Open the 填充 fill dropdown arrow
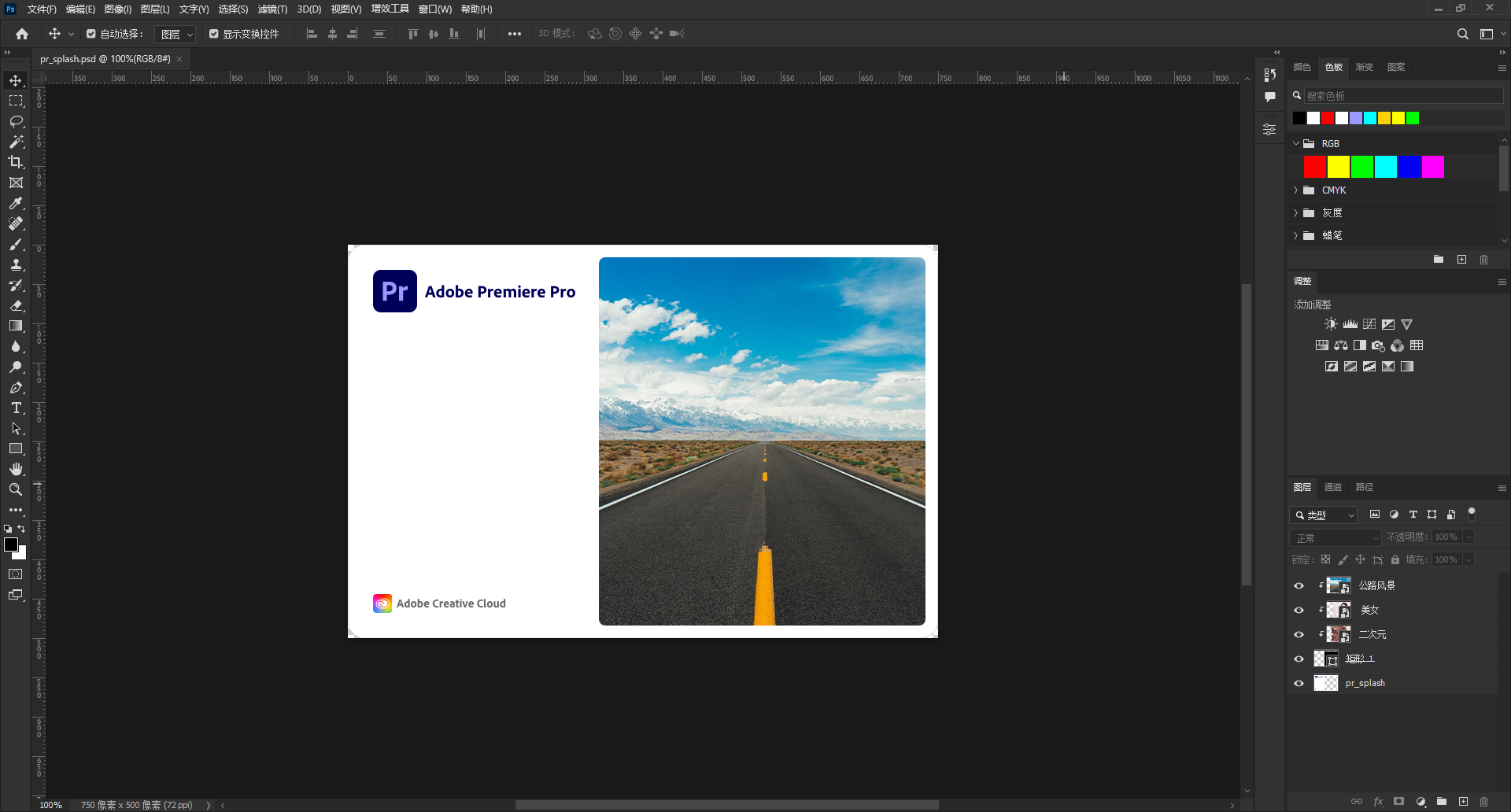The image size is (1511, 812). point(1469,559)
